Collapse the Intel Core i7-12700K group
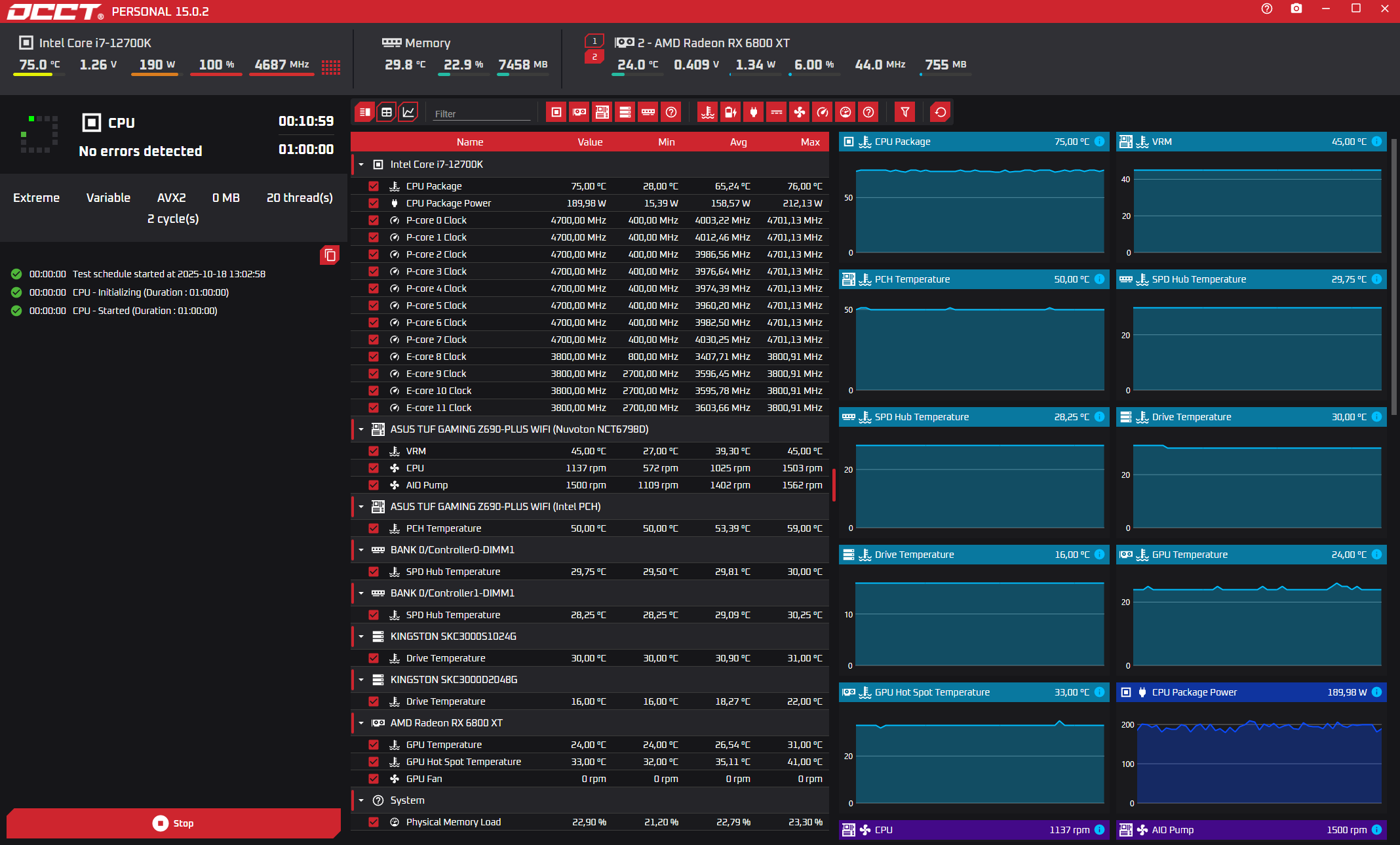Image resolution: width=1400 pixels, height=845 pixels. click(361, 165)
